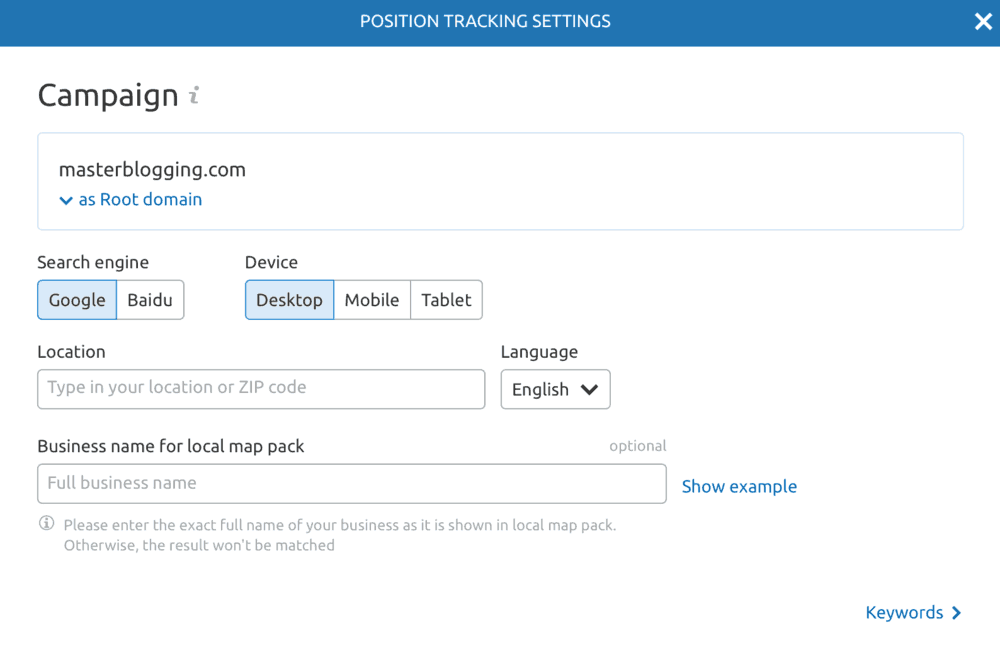Screen dimensions: 1000x655
Task: Select English in the Language combo box
Action: coord(555,389)
